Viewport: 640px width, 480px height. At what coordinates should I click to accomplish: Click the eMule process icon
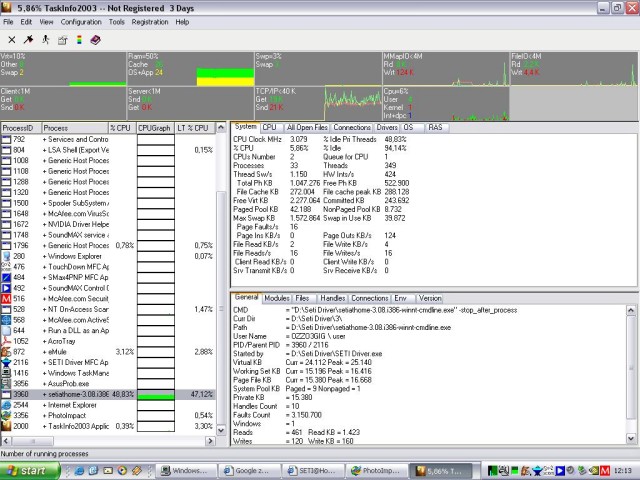(x=6, y=352)
